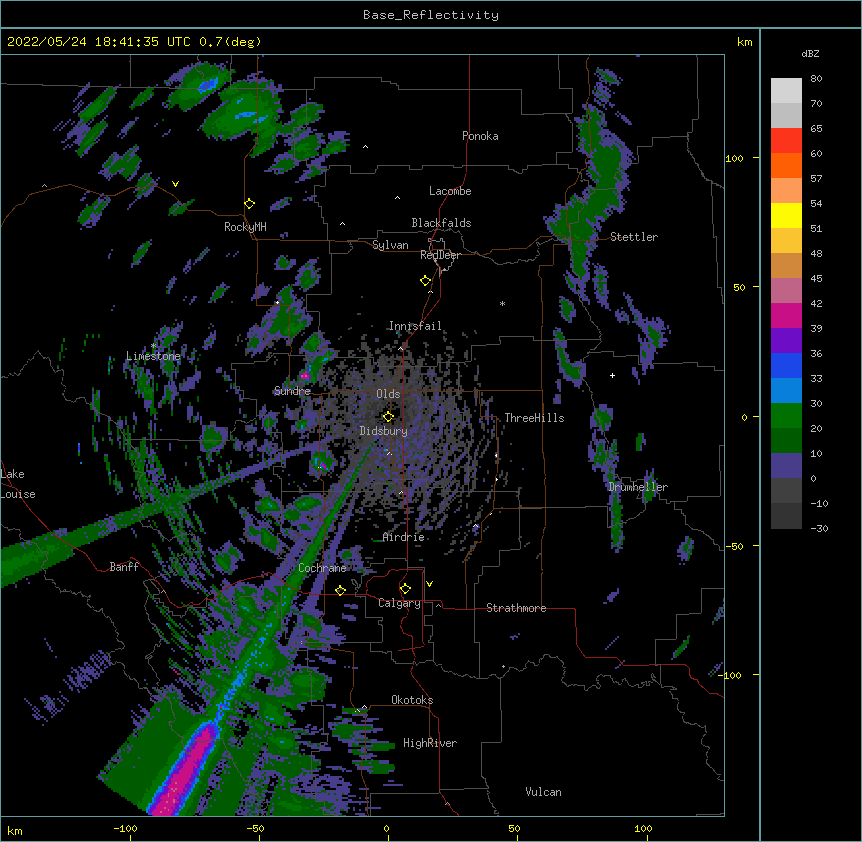Click the HighRiver label
Screen dimensions: 862x842
tap(430, 743)
